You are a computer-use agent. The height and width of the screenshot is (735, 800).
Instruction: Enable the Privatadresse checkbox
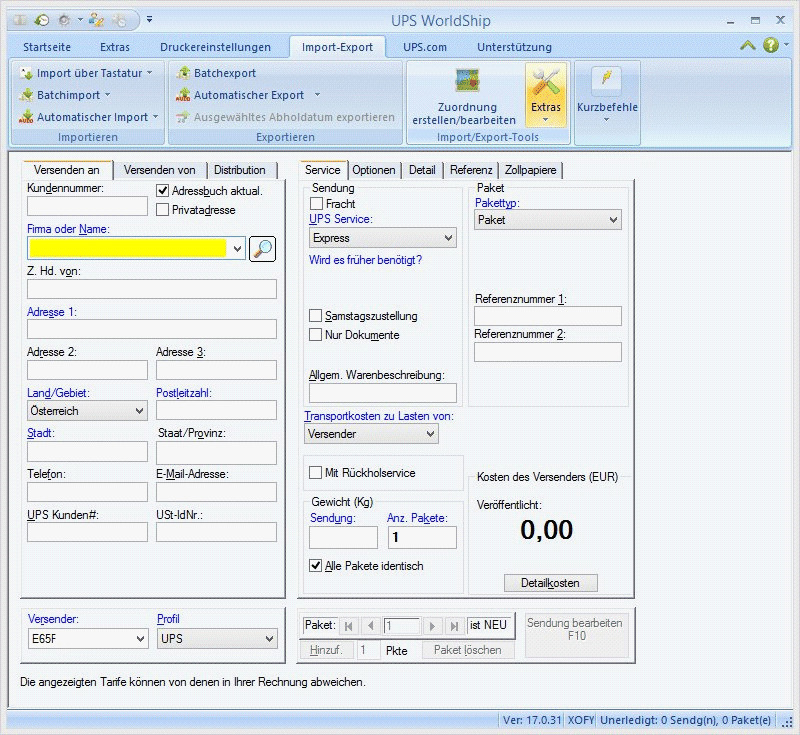click(162, 210)
